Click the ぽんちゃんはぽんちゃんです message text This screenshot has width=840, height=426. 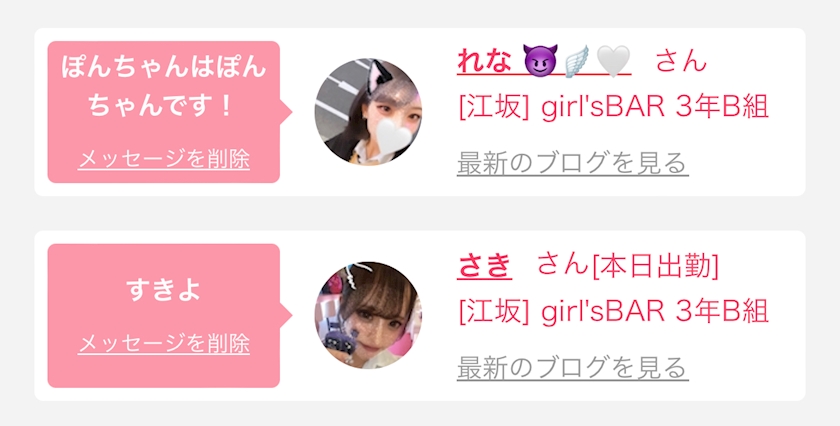(164, 86)
